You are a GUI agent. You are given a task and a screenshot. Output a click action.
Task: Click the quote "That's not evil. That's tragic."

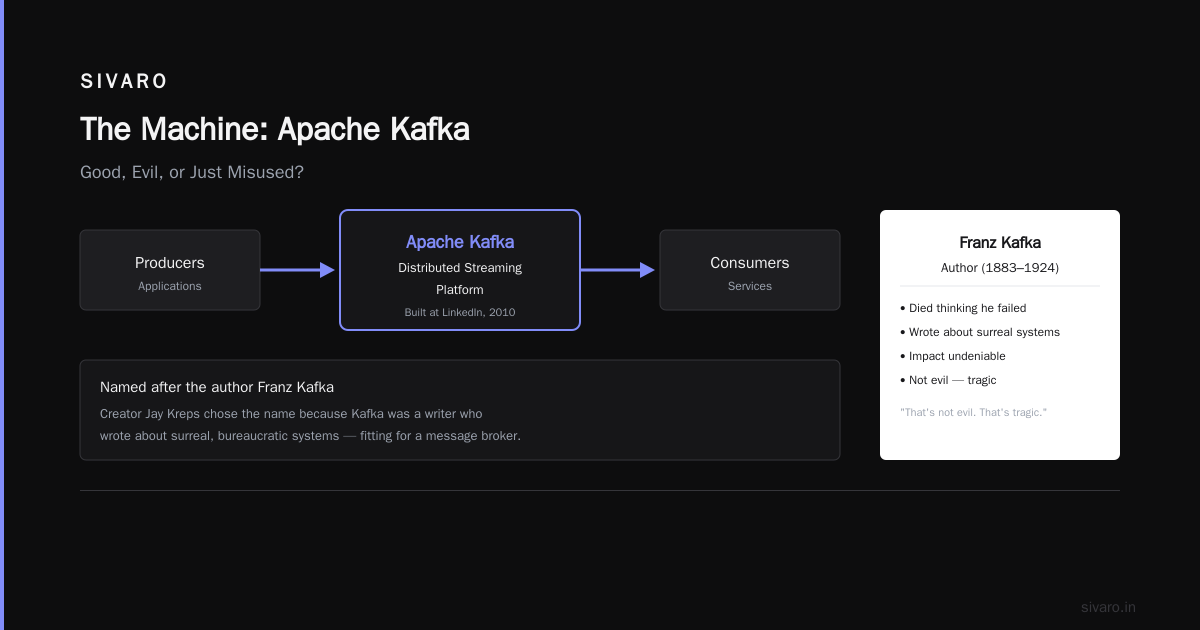pyautogui.click(x=973, y=412)
